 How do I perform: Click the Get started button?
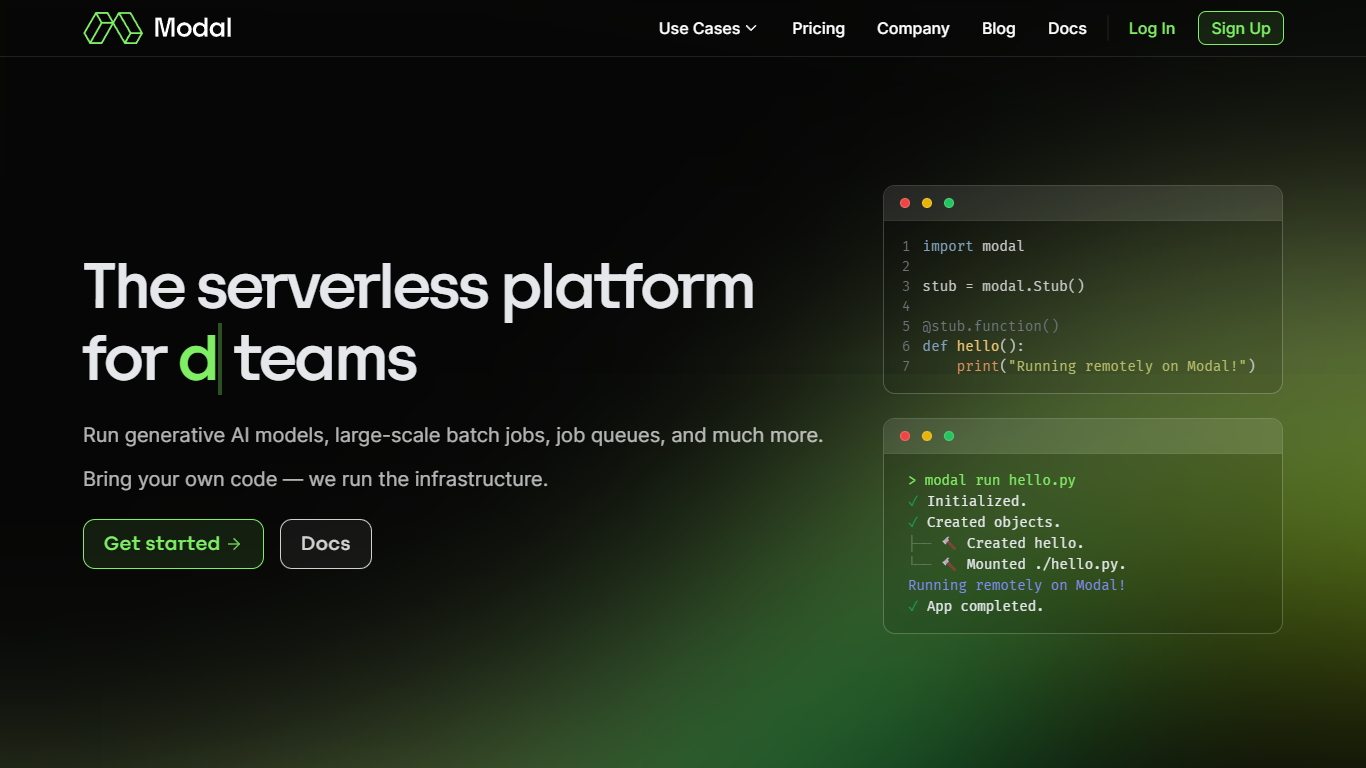(x=173, y=544)
